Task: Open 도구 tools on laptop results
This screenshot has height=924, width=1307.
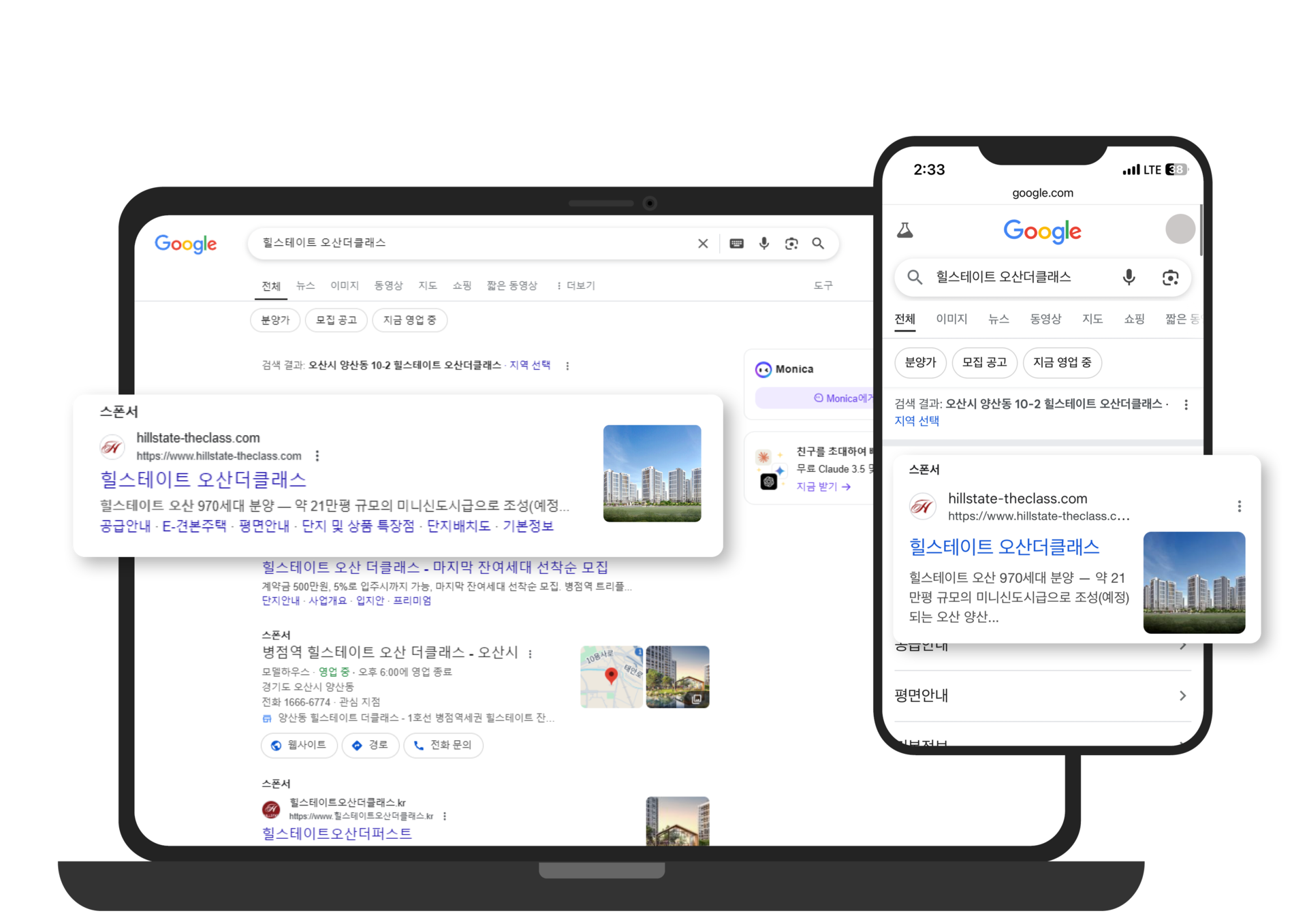Action: [x=823, y=285]
